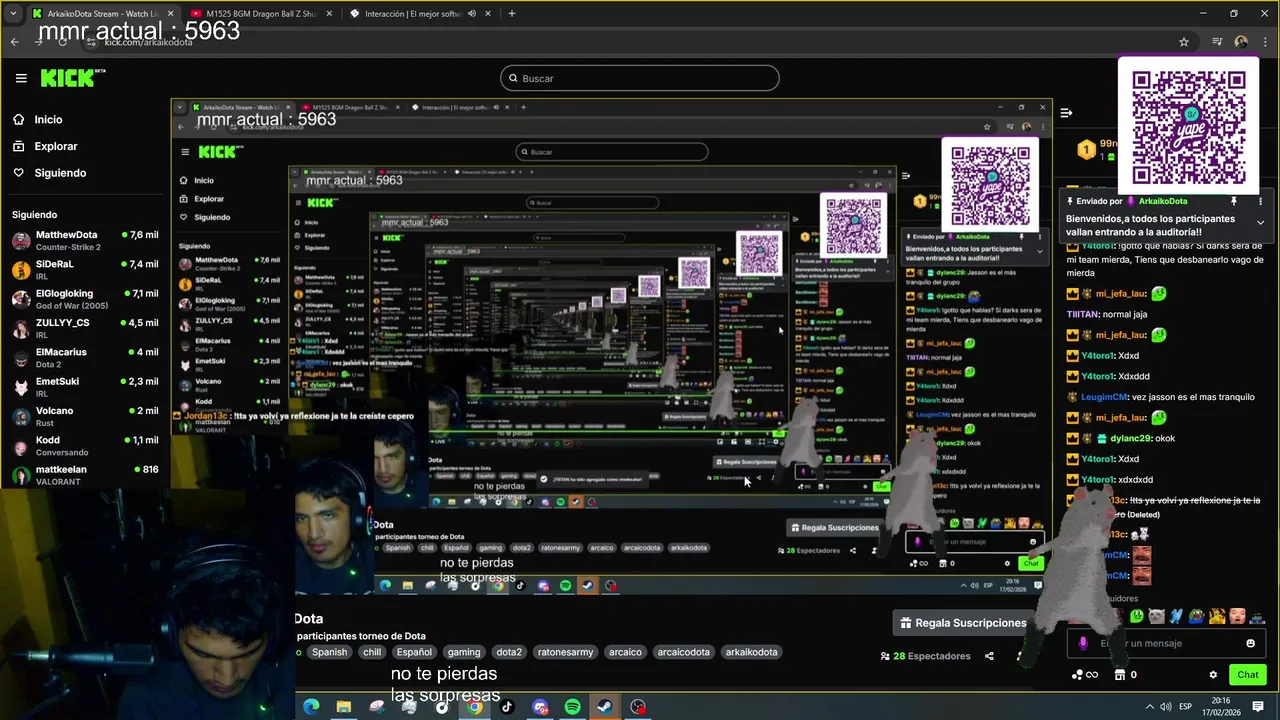
Task: Click LeugimCM username in chat
Action: pos(1104,397)
